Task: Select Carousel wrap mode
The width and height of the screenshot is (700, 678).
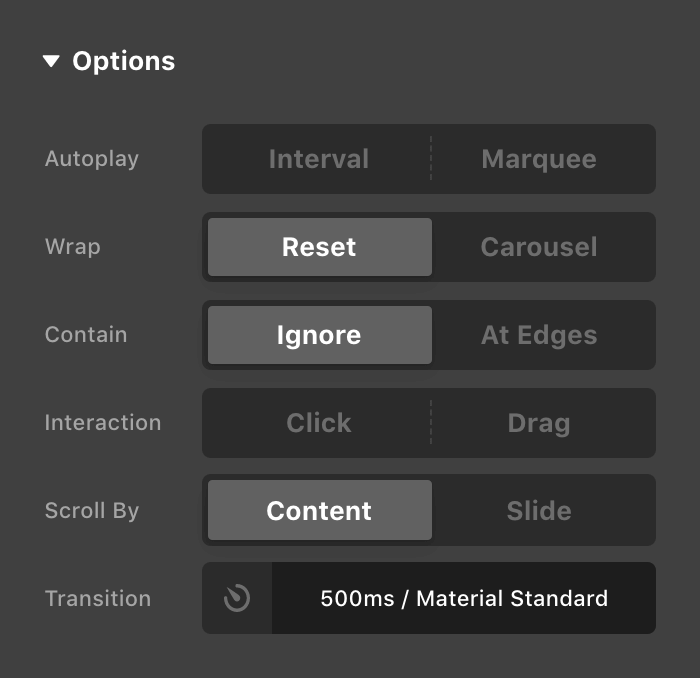Action: [539, 247]
